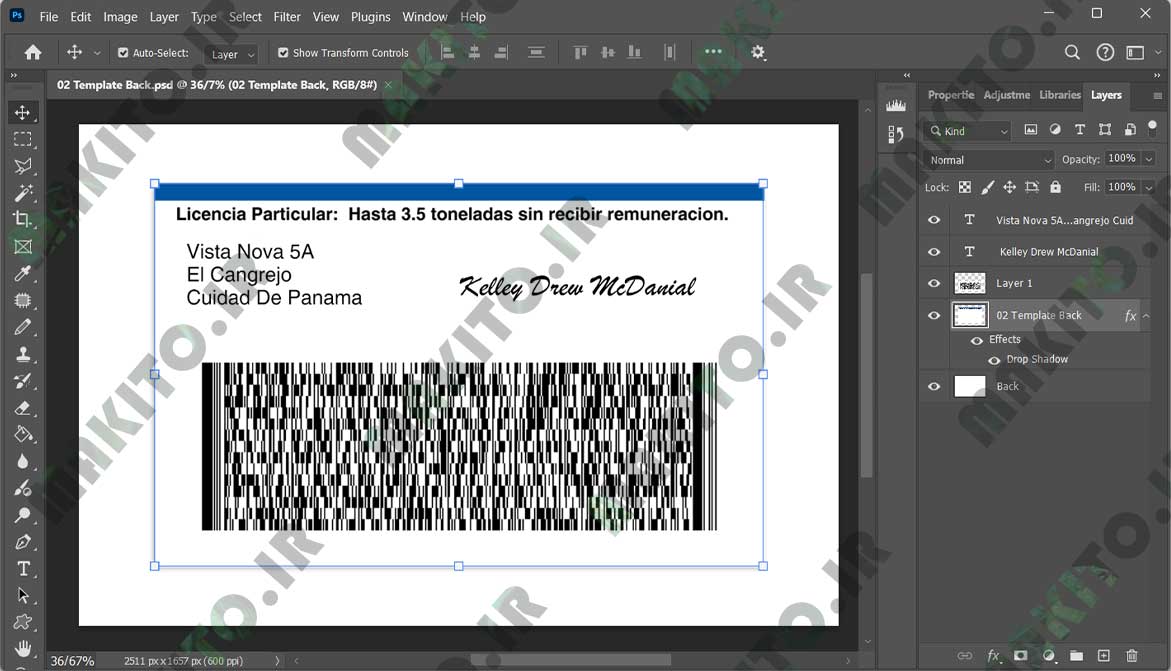Pick the Eyedropper tool
1171x671 pixels.
pos(22,273)
